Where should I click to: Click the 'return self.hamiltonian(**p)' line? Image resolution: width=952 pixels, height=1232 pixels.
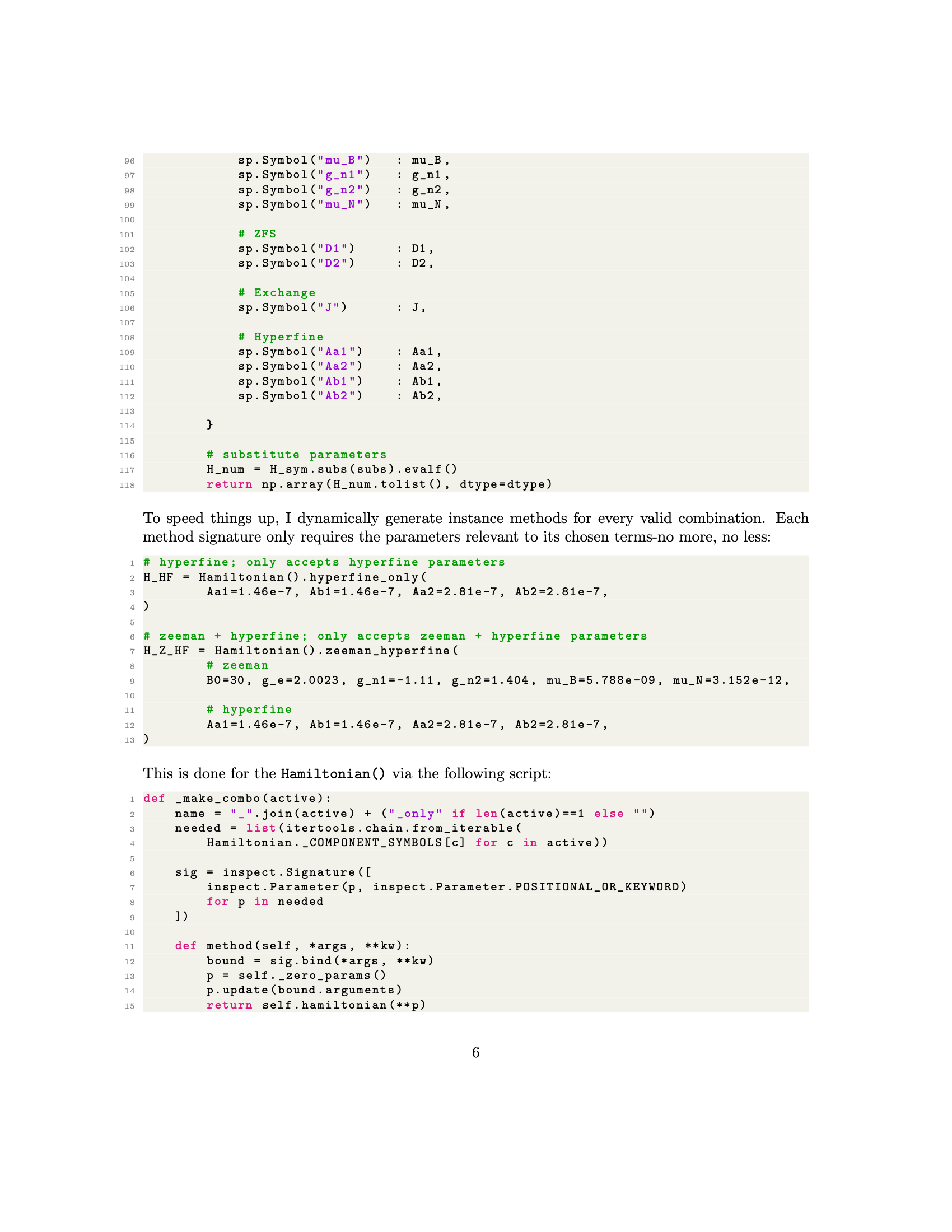click(316, 1005)
